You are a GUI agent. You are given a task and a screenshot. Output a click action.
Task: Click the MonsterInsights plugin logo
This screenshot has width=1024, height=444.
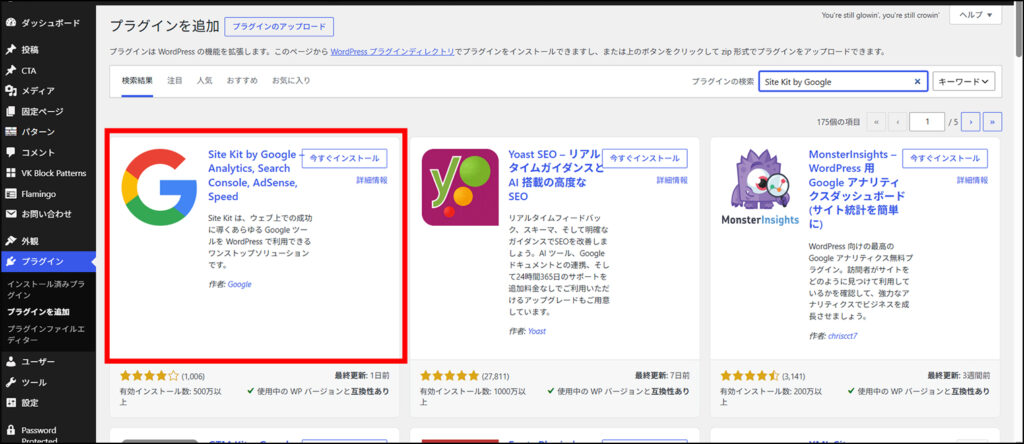(760, 187)
